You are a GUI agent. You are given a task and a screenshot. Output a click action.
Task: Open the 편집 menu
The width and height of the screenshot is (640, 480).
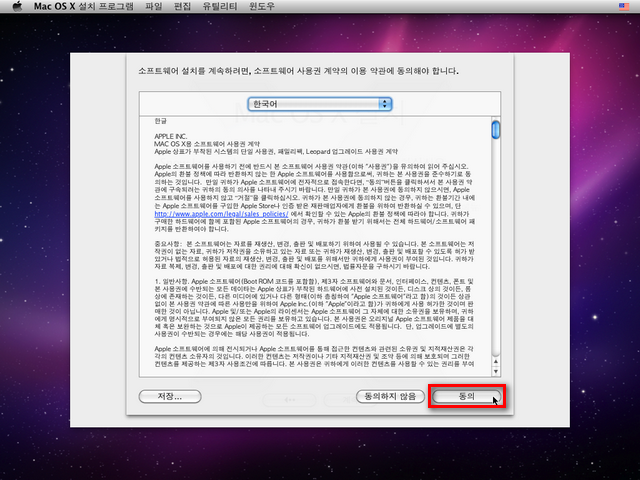coord(182,7)
